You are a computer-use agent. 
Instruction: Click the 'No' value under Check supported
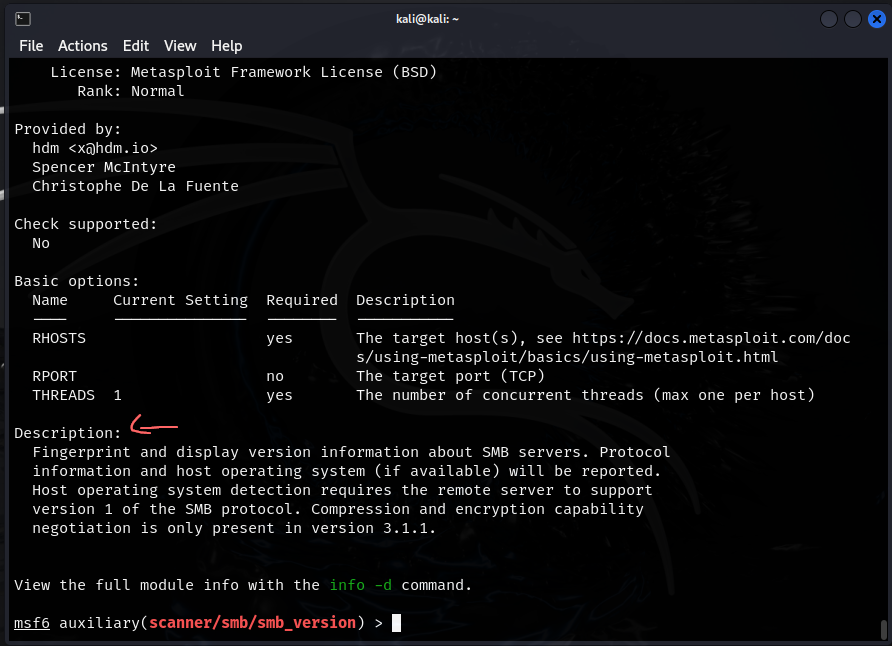[x=41, y=243]
